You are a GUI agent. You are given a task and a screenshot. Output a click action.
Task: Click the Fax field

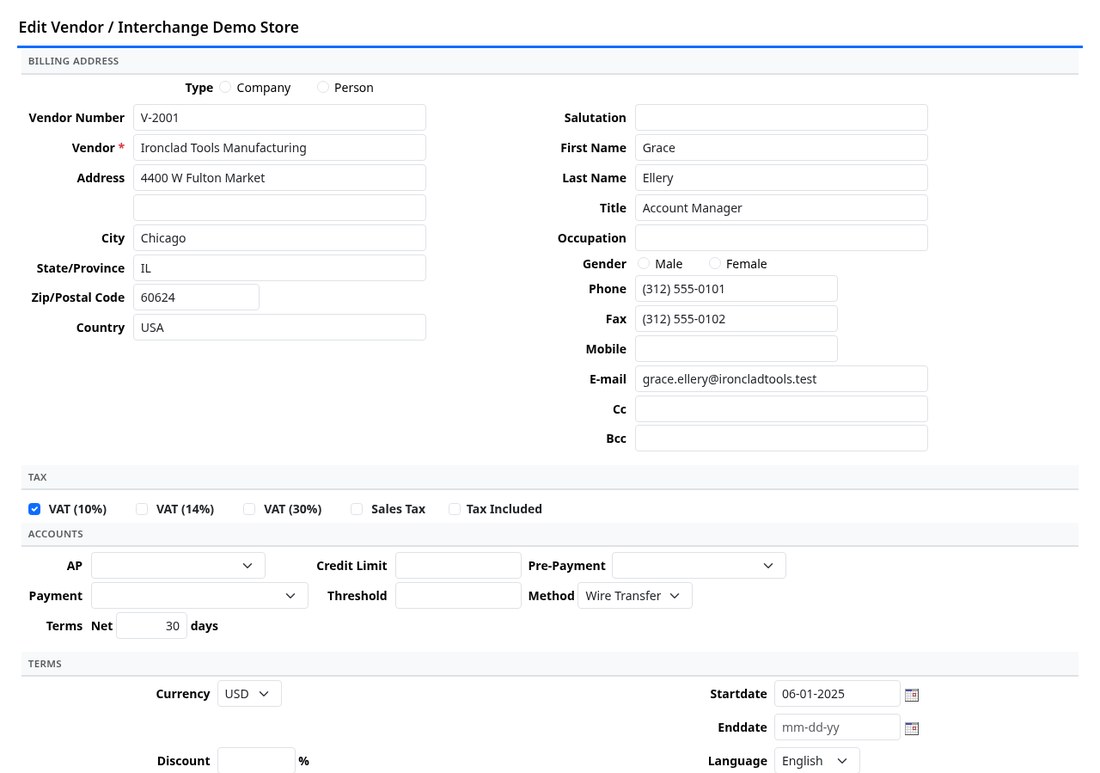pyautogui.click(x=736, y=318)
